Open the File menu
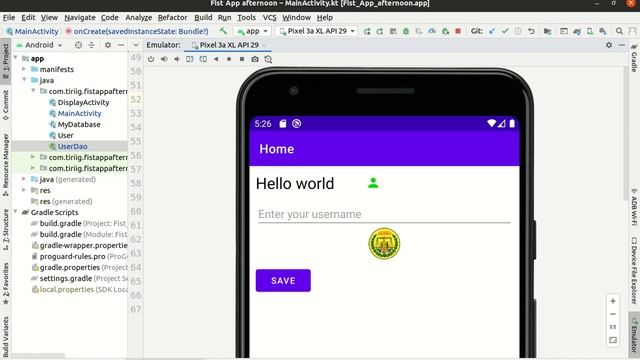Viewport: 640px width, 360px height. click(9, 18)
